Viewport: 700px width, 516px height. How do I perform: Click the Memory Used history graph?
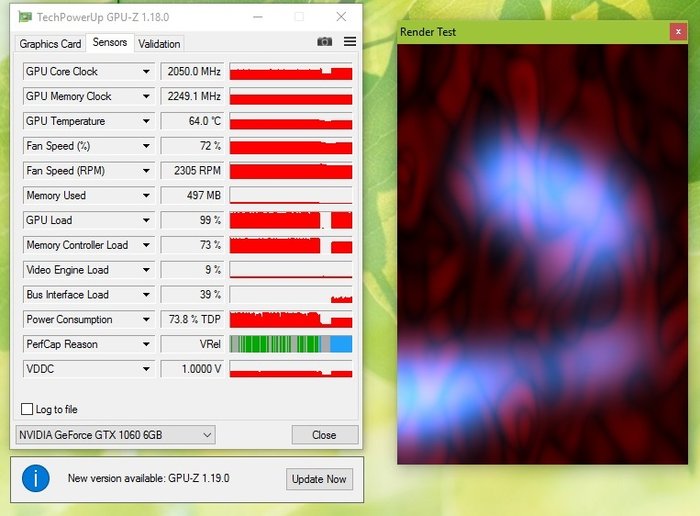(291, 196)
